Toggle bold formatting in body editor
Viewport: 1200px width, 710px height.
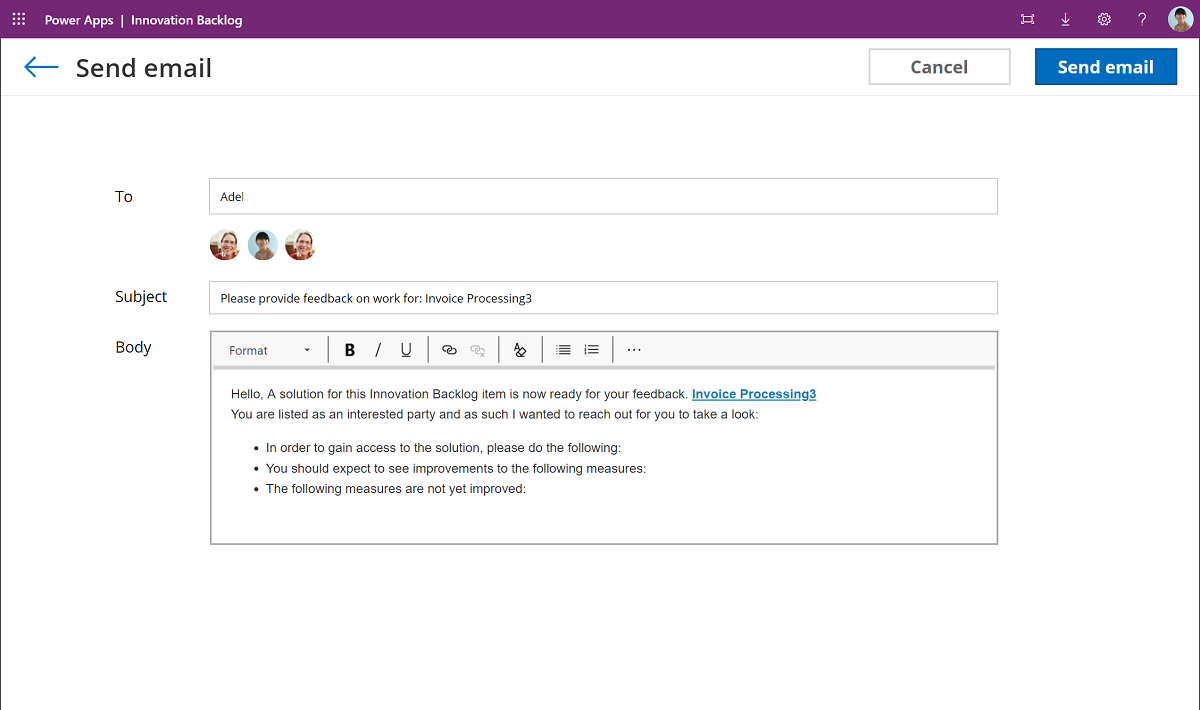click(x=350, y=350)
